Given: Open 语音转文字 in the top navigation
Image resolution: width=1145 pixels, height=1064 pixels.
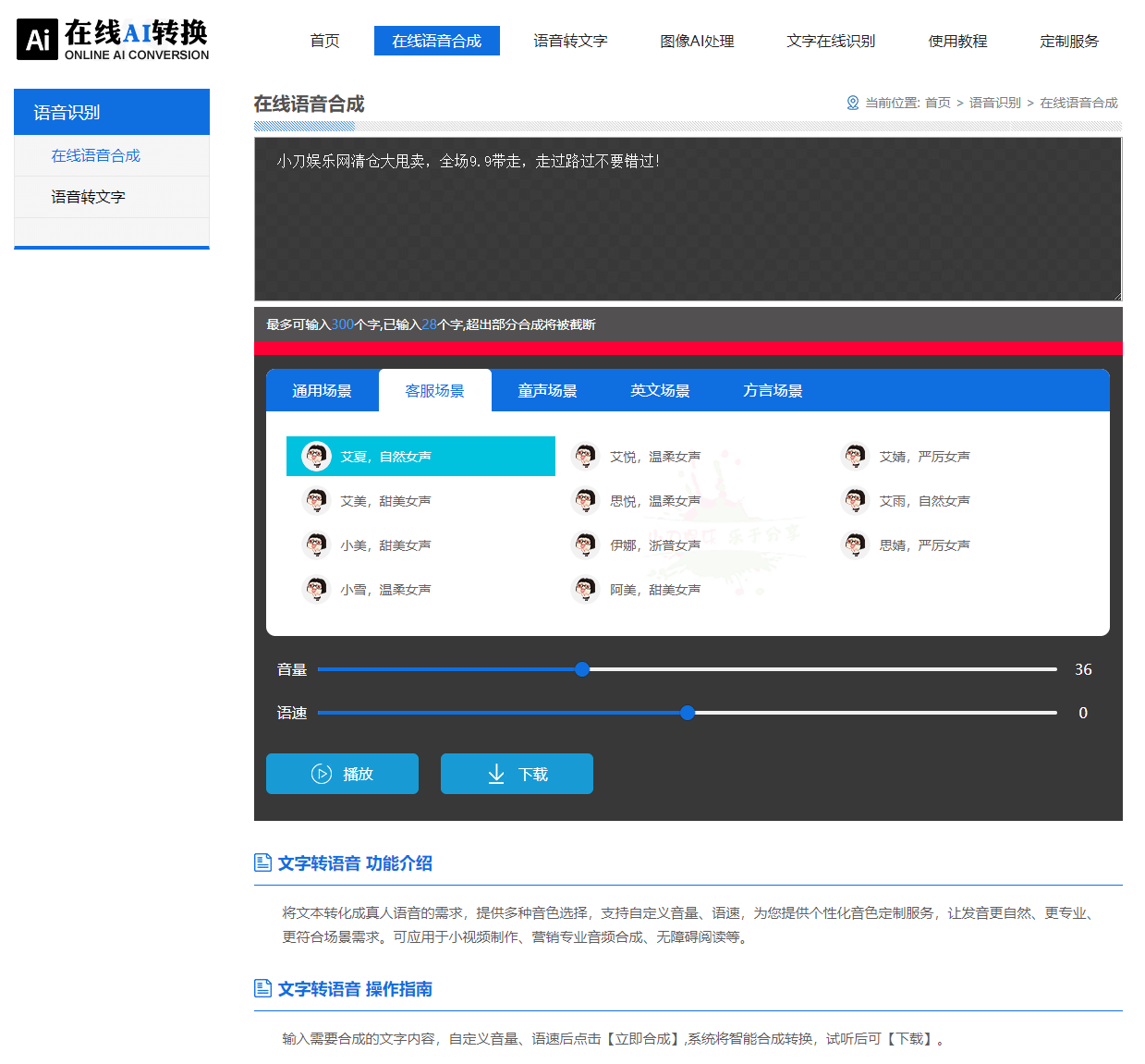Looking at the screenshot, I should pos(570,41).
